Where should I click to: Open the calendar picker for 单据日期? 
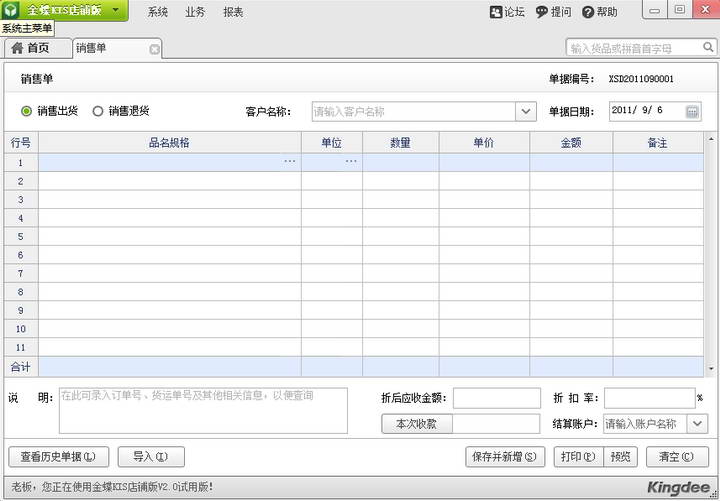click(x=692, y=111)
